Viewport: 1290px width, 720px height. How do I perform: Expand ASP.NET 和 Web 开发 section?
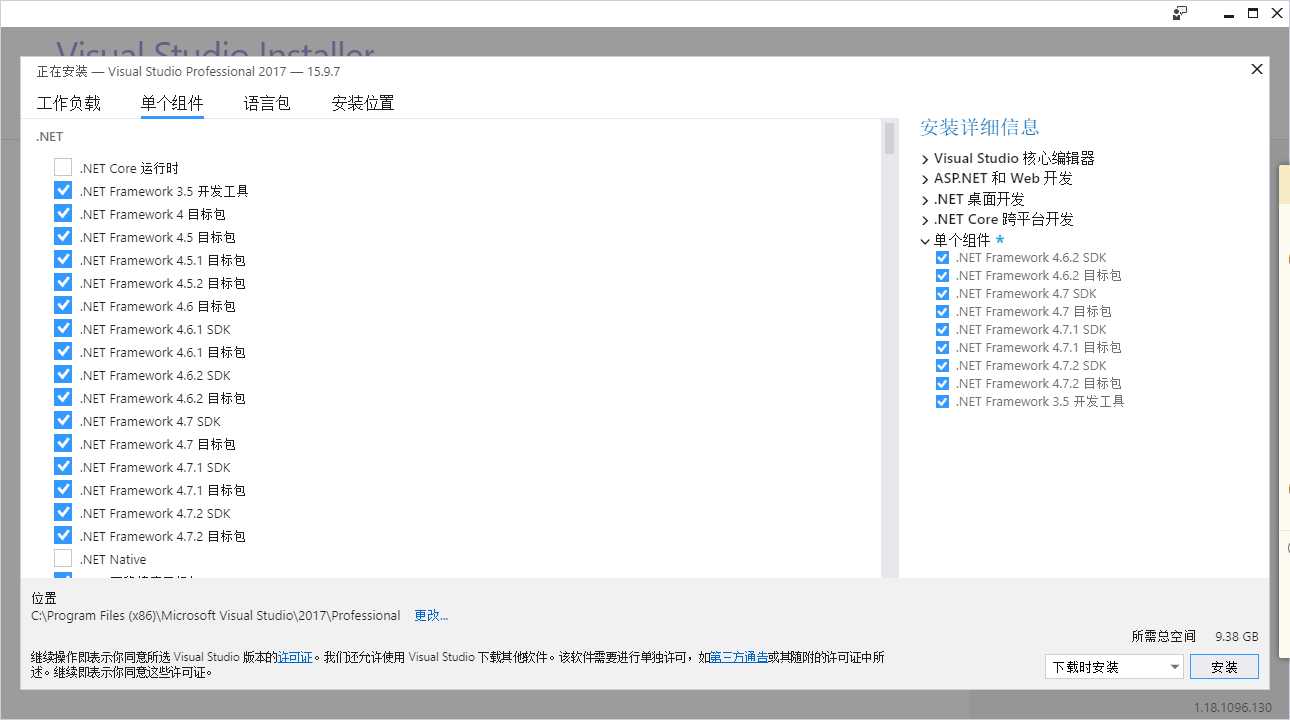click(925, 179)
